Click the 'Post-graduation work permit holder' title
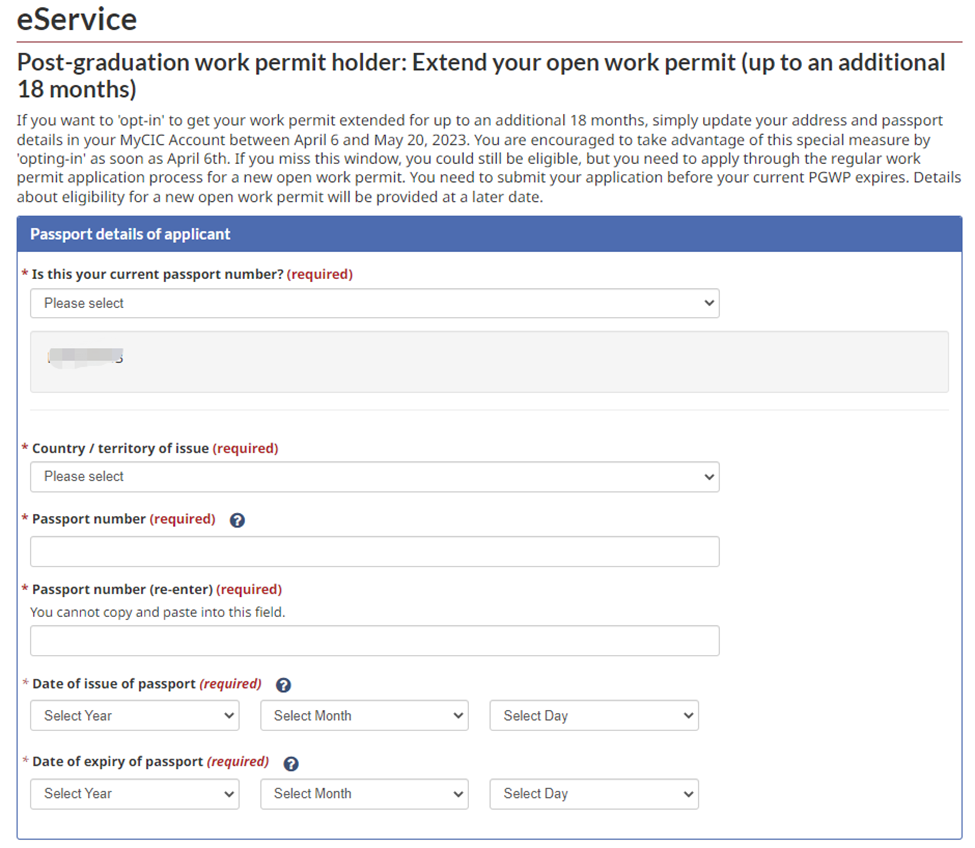 [x=481, y=76]
